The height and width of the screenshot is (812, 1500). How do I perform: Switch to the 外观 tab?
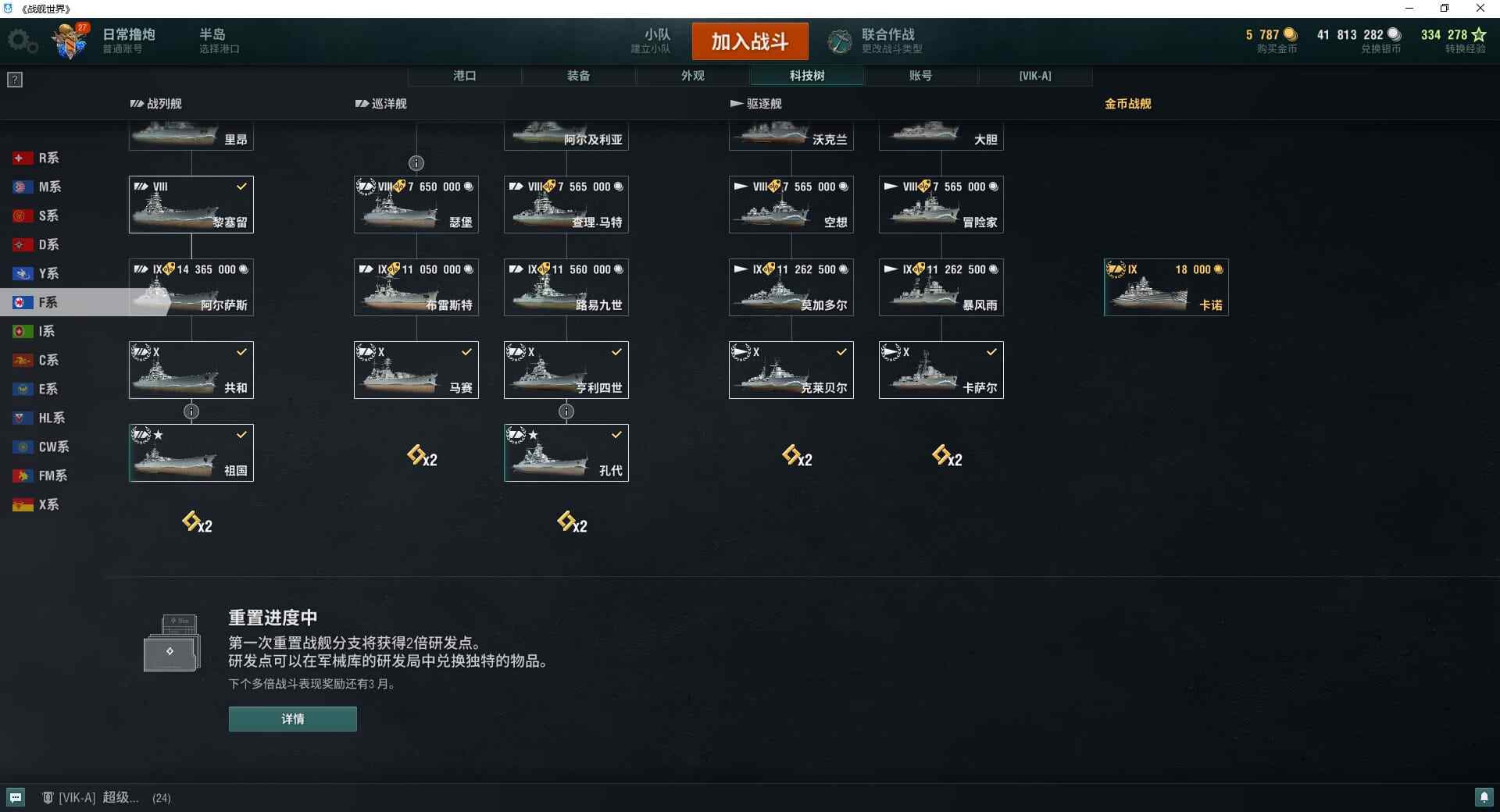pos(693,76)
